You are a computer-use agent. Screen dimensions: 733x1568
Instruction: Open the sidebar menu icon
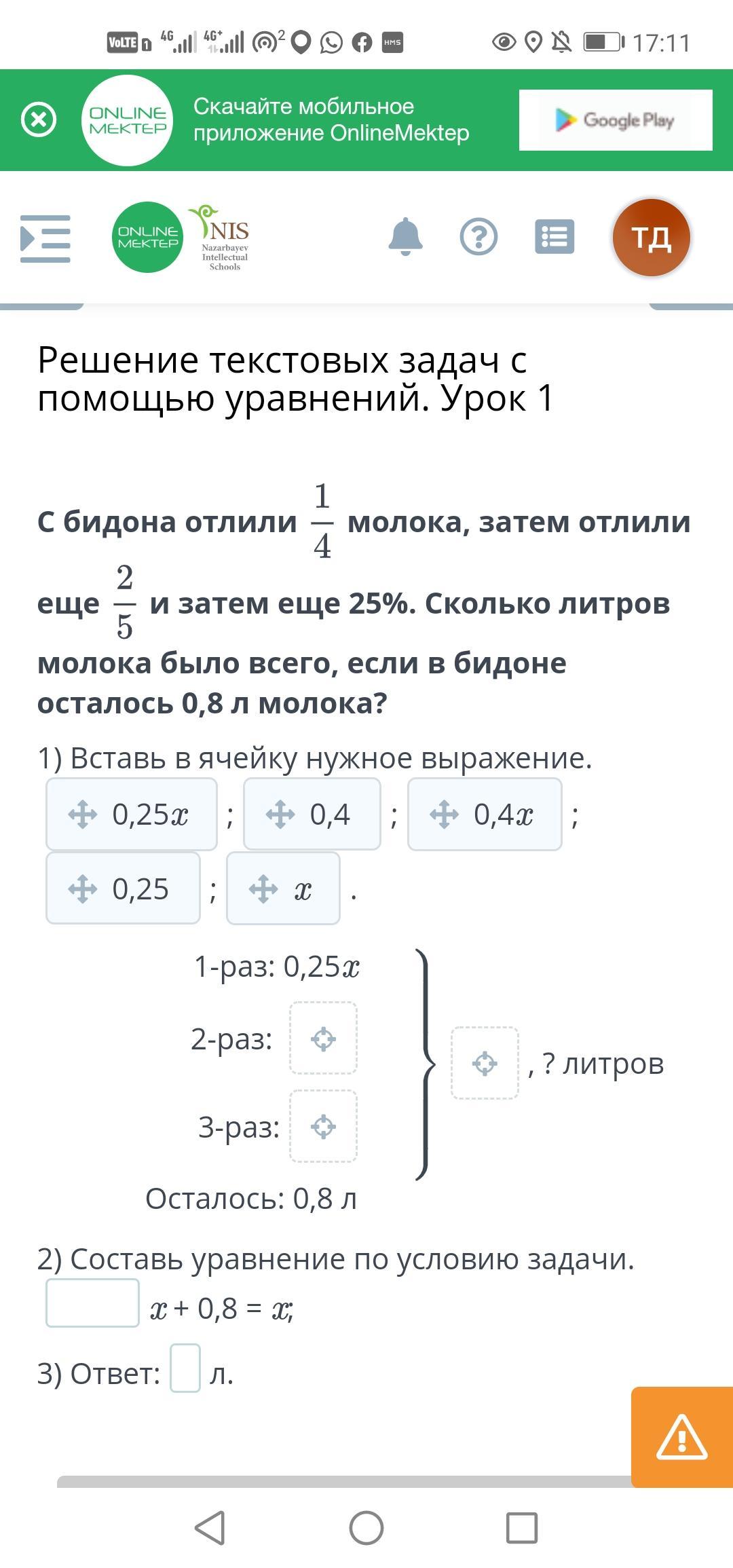tap(45, 238)
